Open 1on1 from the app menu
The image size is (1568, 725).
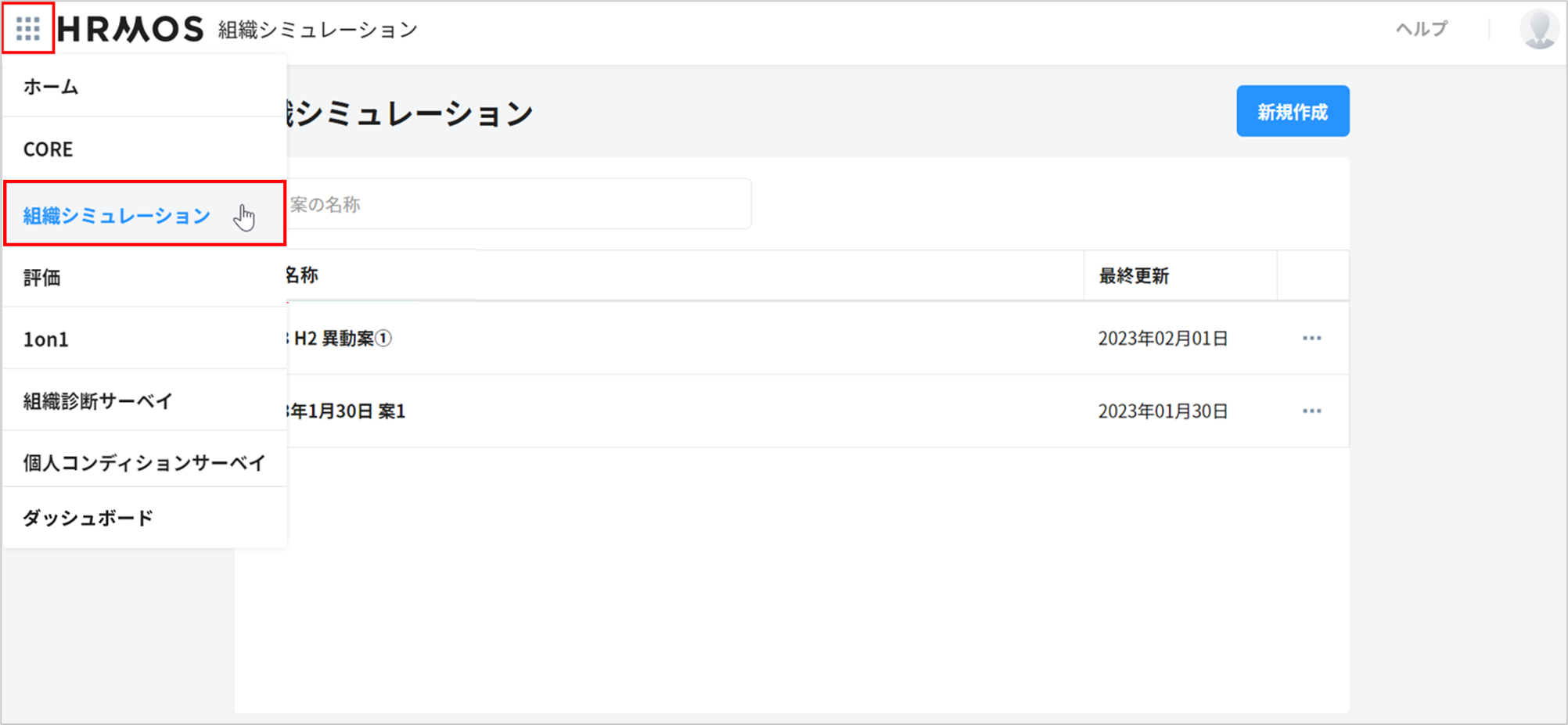46,339
